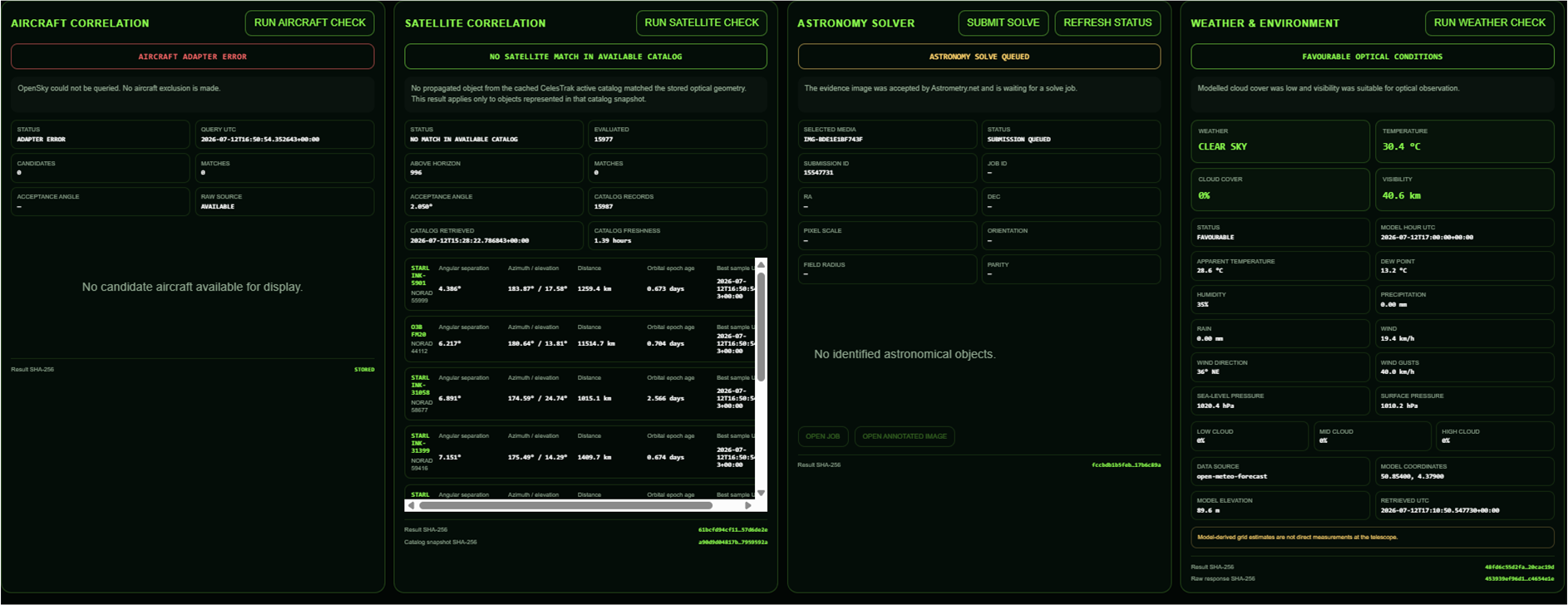1568x605 pixels.
Task: Click the vertical scrollbar thumb in satellite list
Action: click(761, 327)
